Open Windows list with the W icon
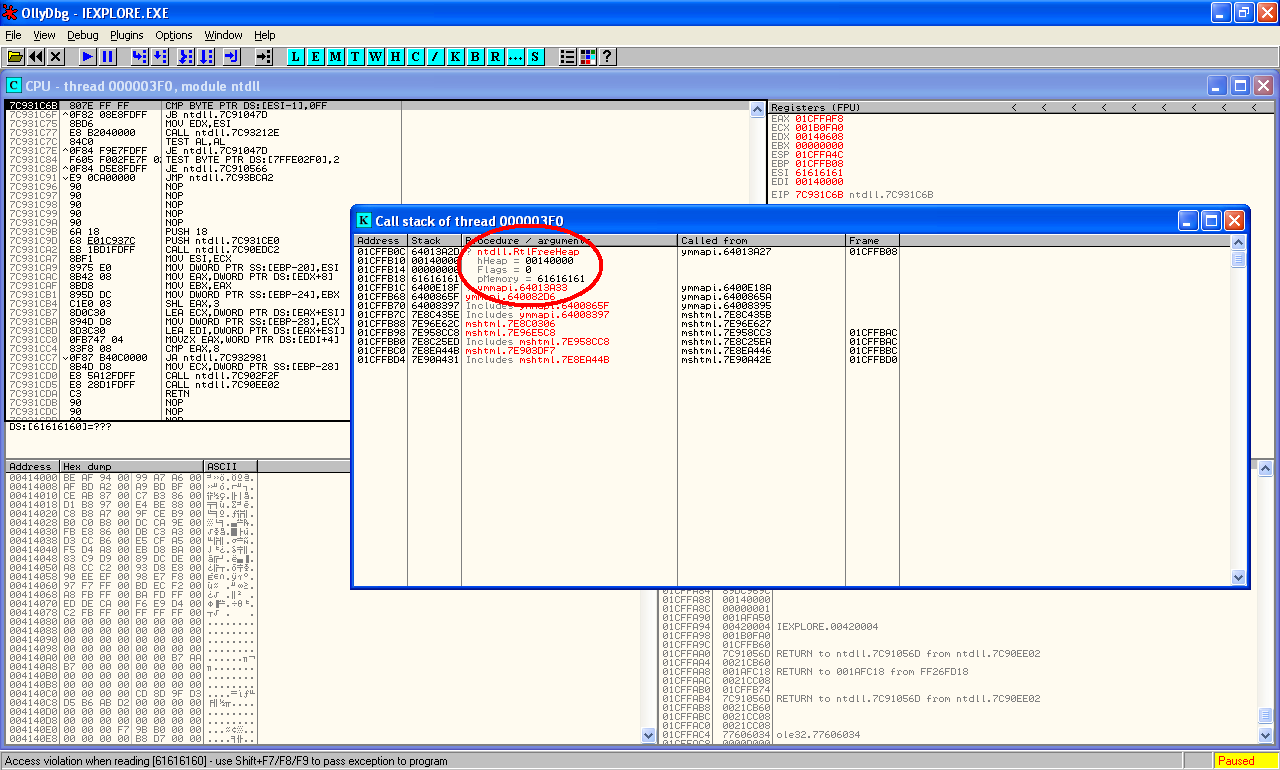This screenshot has height=770, width=1280. point(375,57)
